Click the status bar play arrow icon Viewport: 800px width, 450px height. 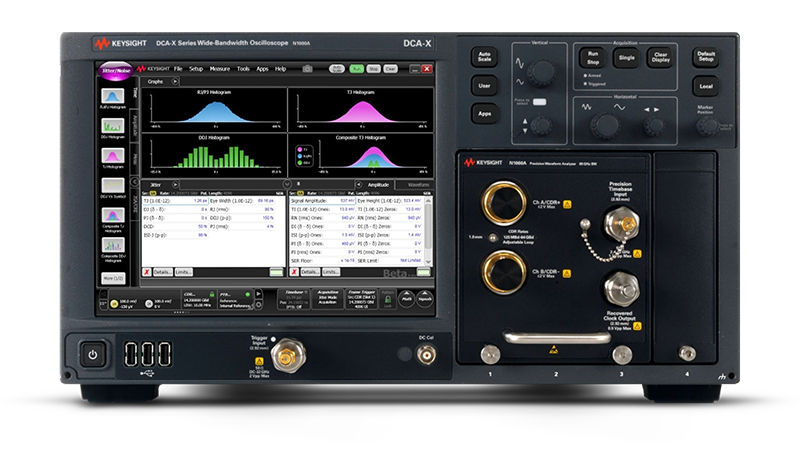click(258, 294)
